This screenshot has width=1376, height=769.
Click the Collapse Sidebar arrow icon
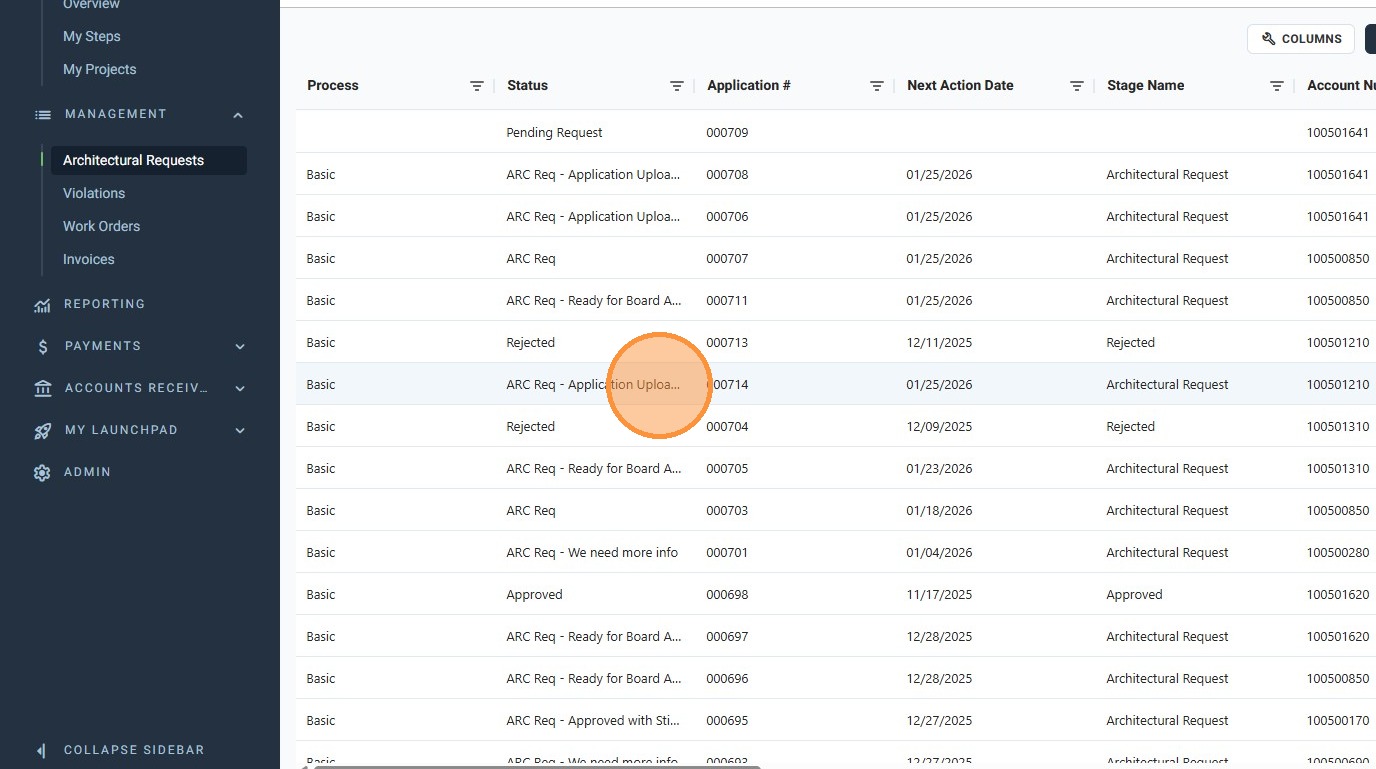pos(41,750)
